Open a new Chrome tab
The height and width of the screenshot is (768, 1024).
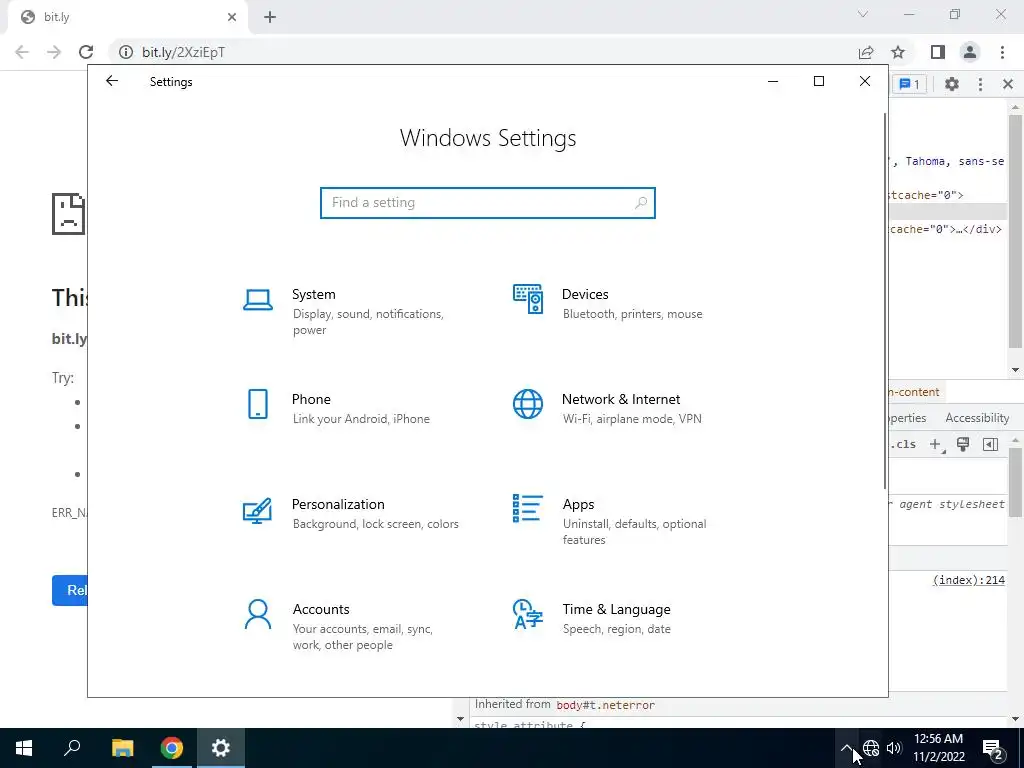[x=270, y=17]
